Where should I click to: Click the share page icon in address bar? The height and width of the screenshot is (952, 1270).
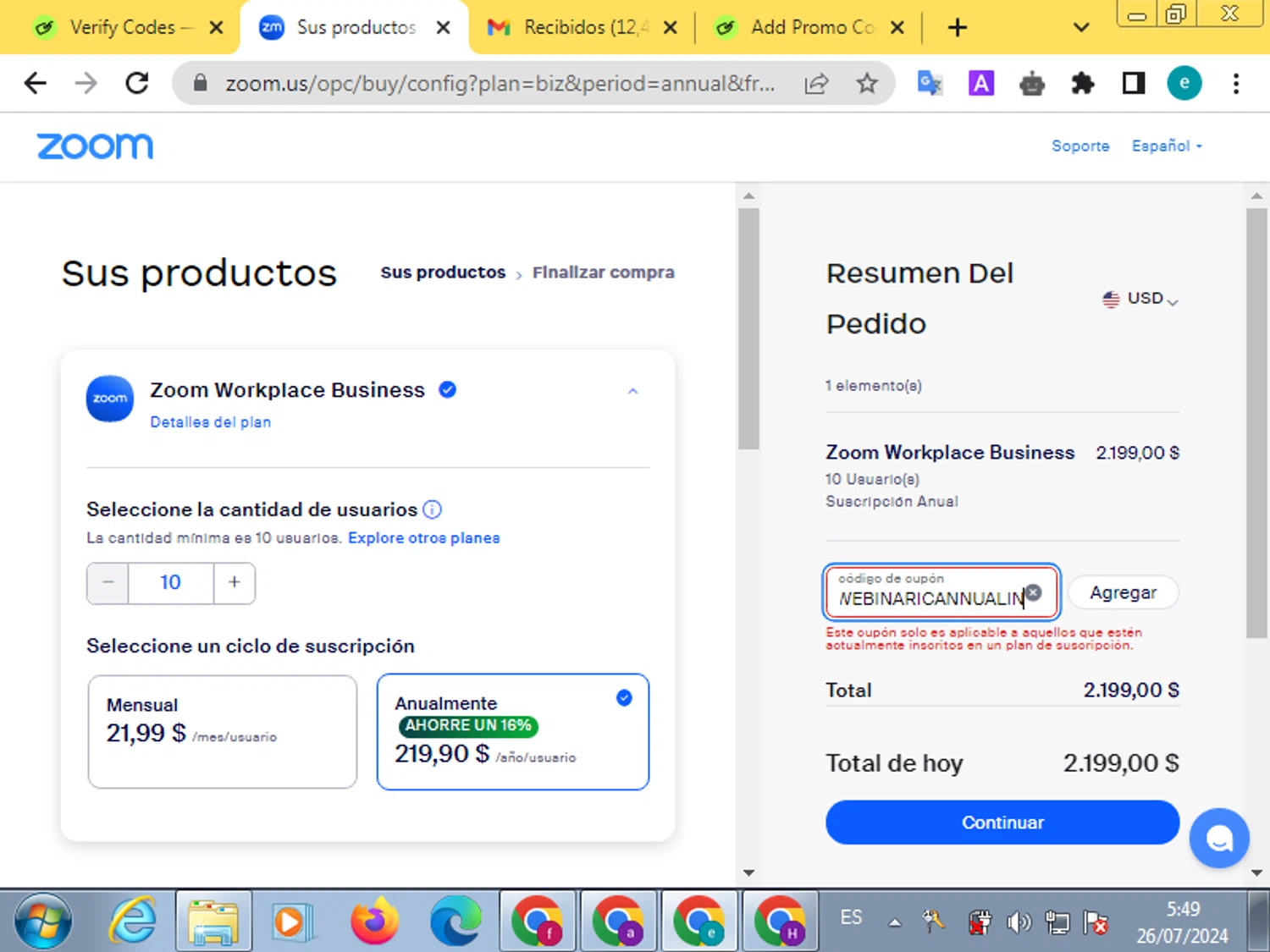coord(816,83)
